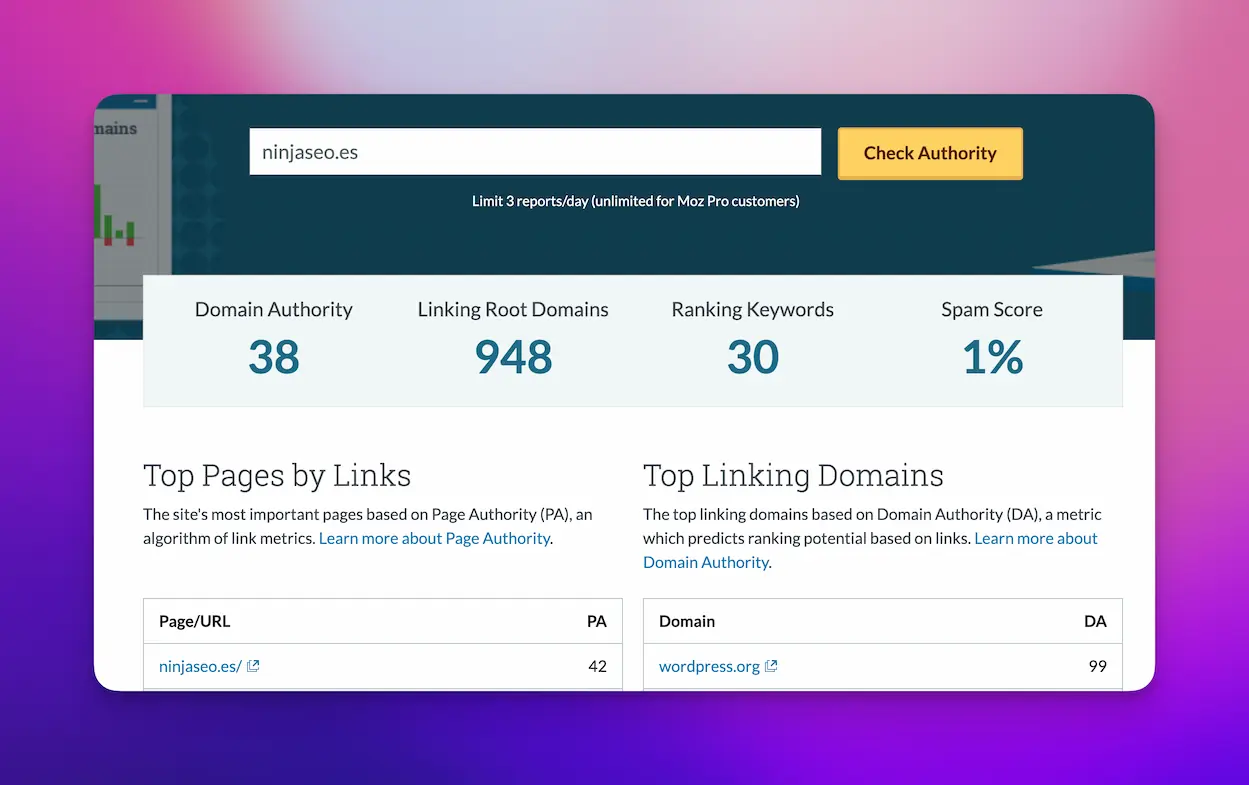Select the Linking Root Domains value 948
The image size is (1249, 785).
click(x=513, y=358)
